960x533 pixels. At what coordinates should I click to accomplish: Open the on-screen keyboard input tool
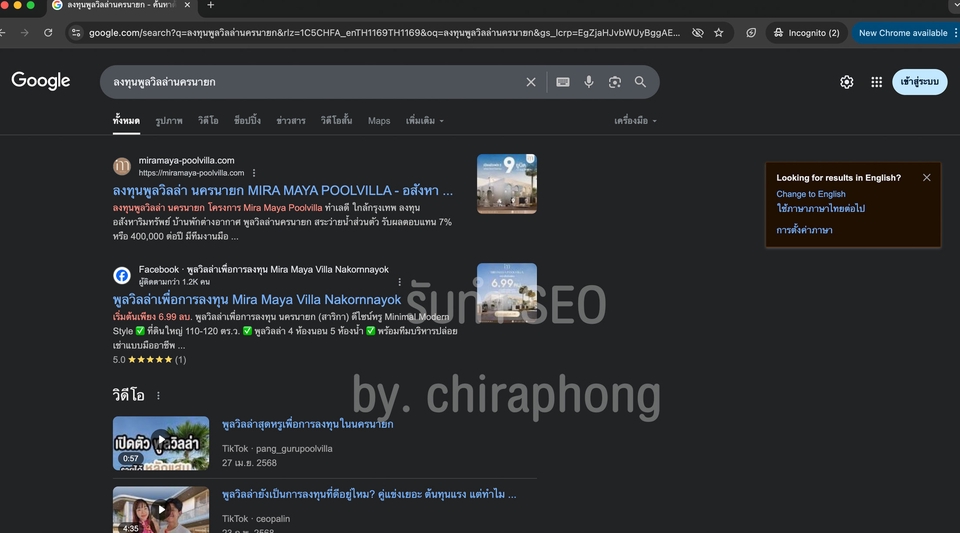563,82
